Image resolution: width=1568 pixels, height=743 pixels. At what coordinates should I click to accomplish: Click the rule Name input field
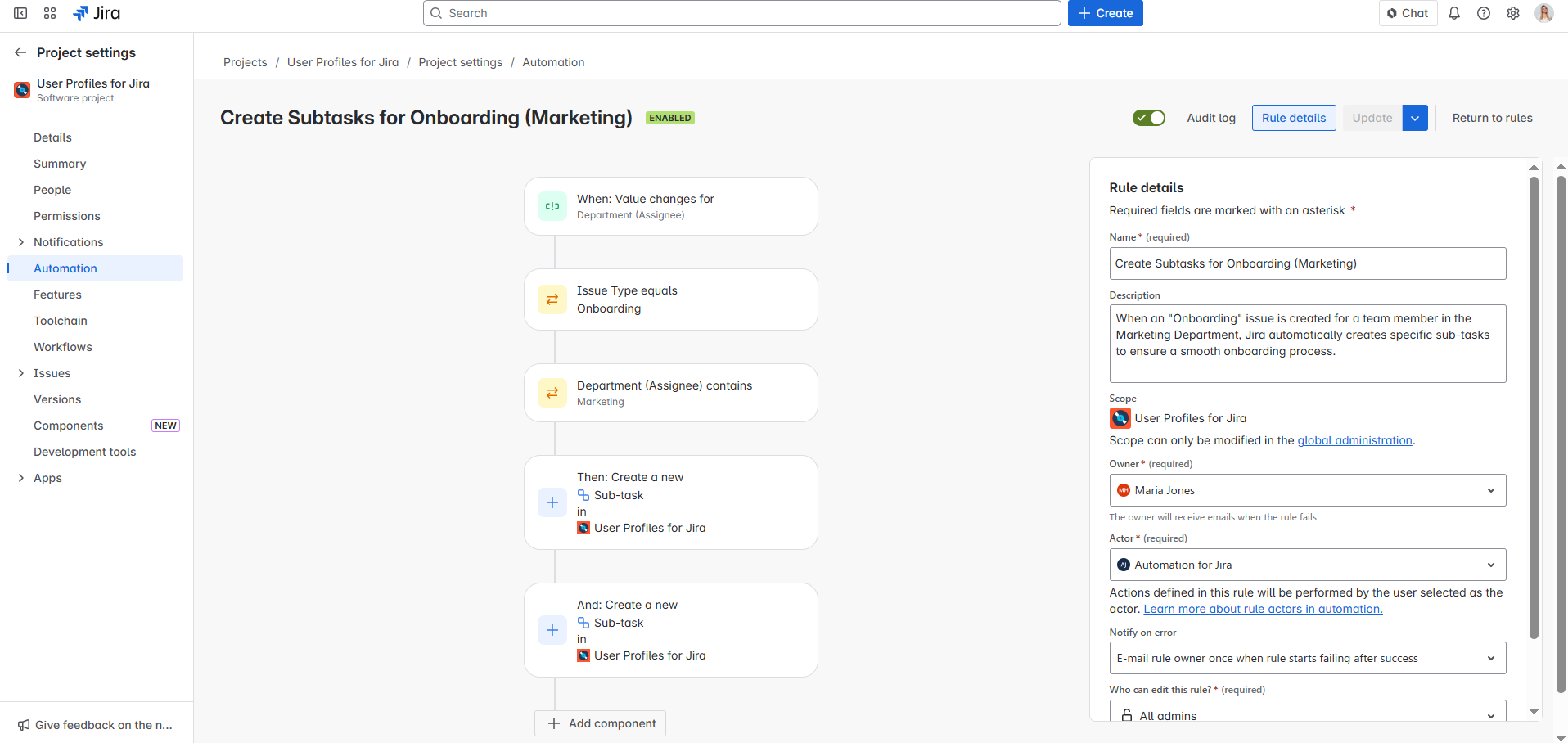point(1307,263)
